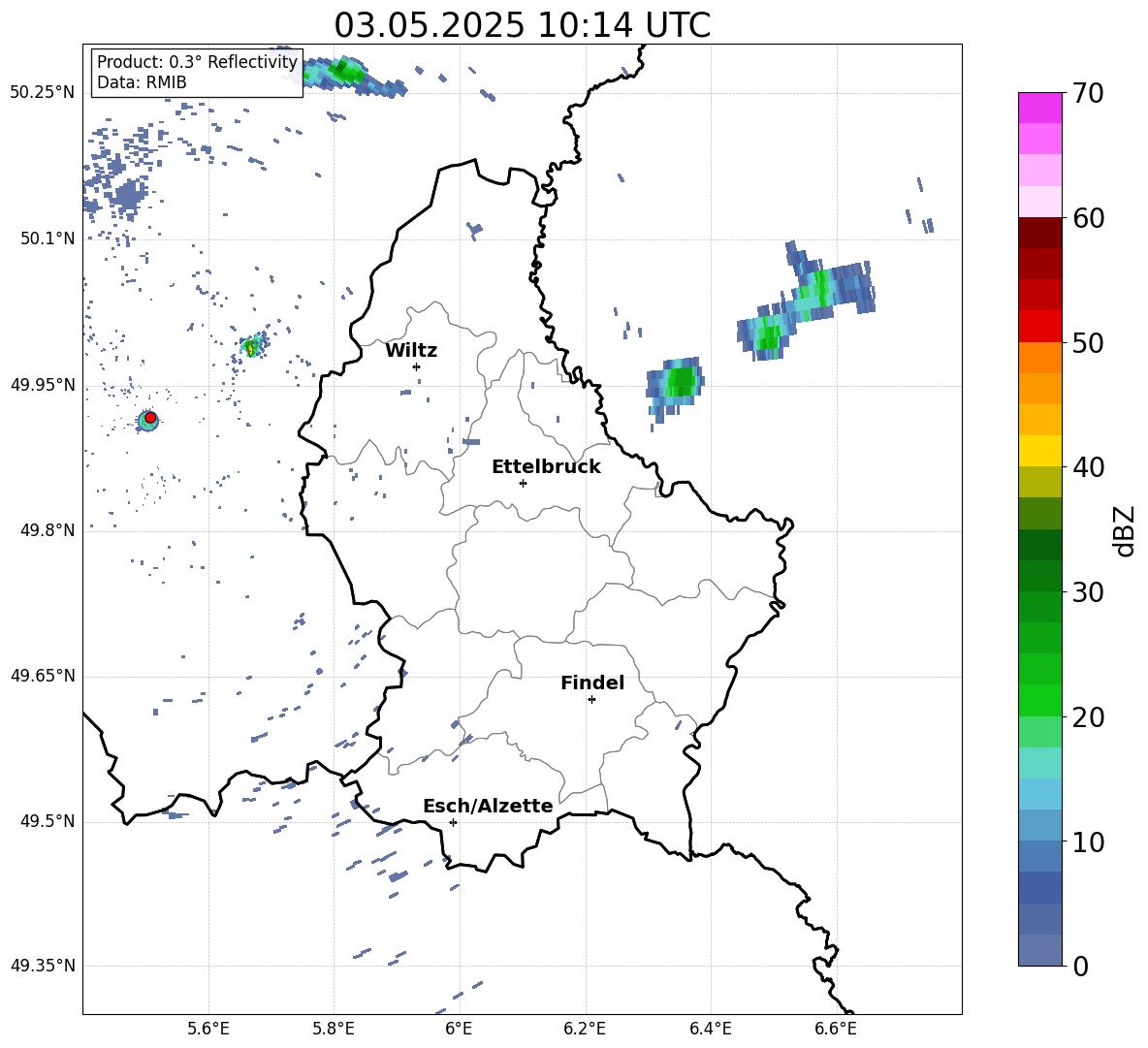
Task: Click the 5.6°E longitude tick label
Action: 208,1029
